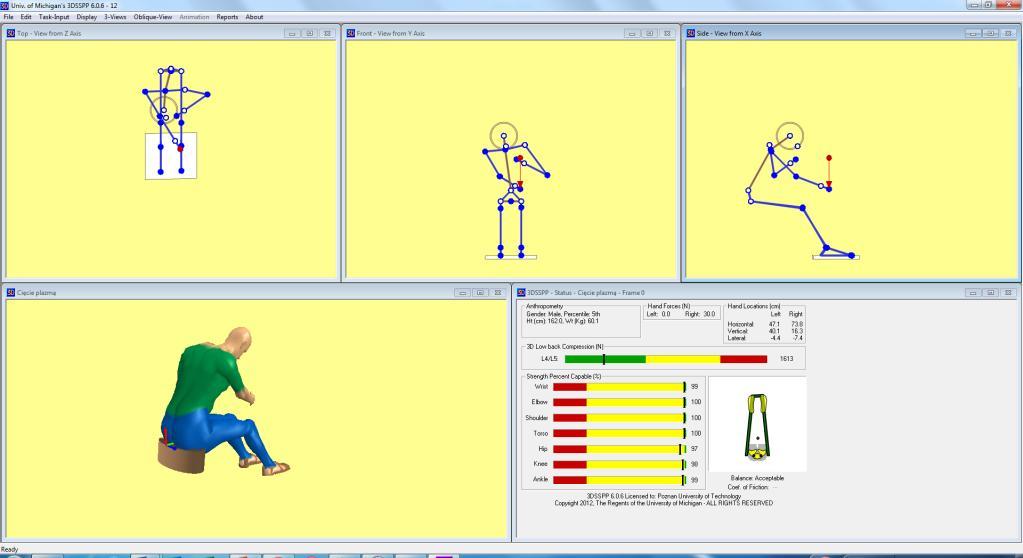This screenshot has width=1023, height=558.
Task: Click the Wrist strength percent bar
Action: pos(619,387)
